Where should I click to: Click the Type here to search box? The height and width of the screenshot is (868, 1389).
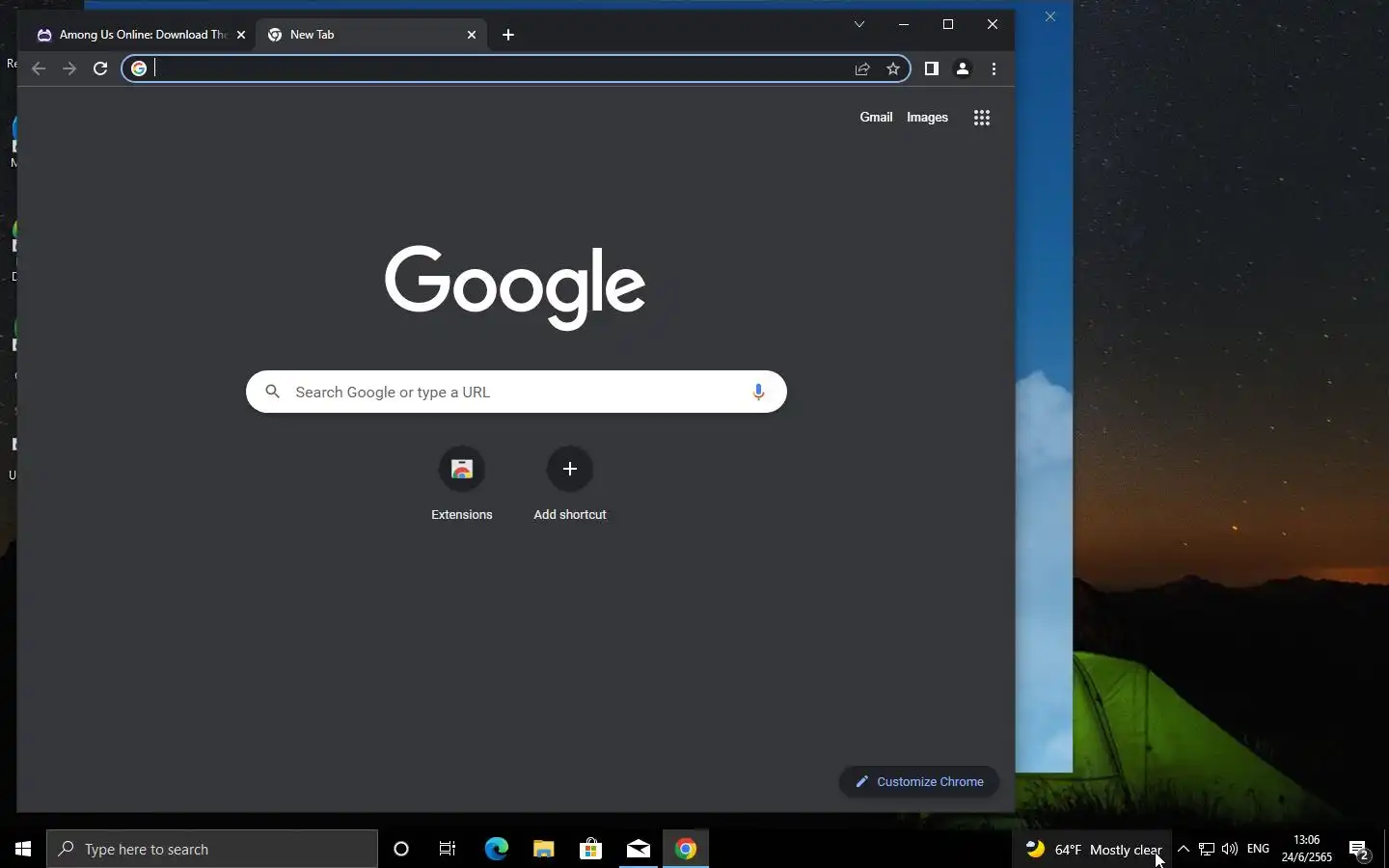click(x=212, y=849)
